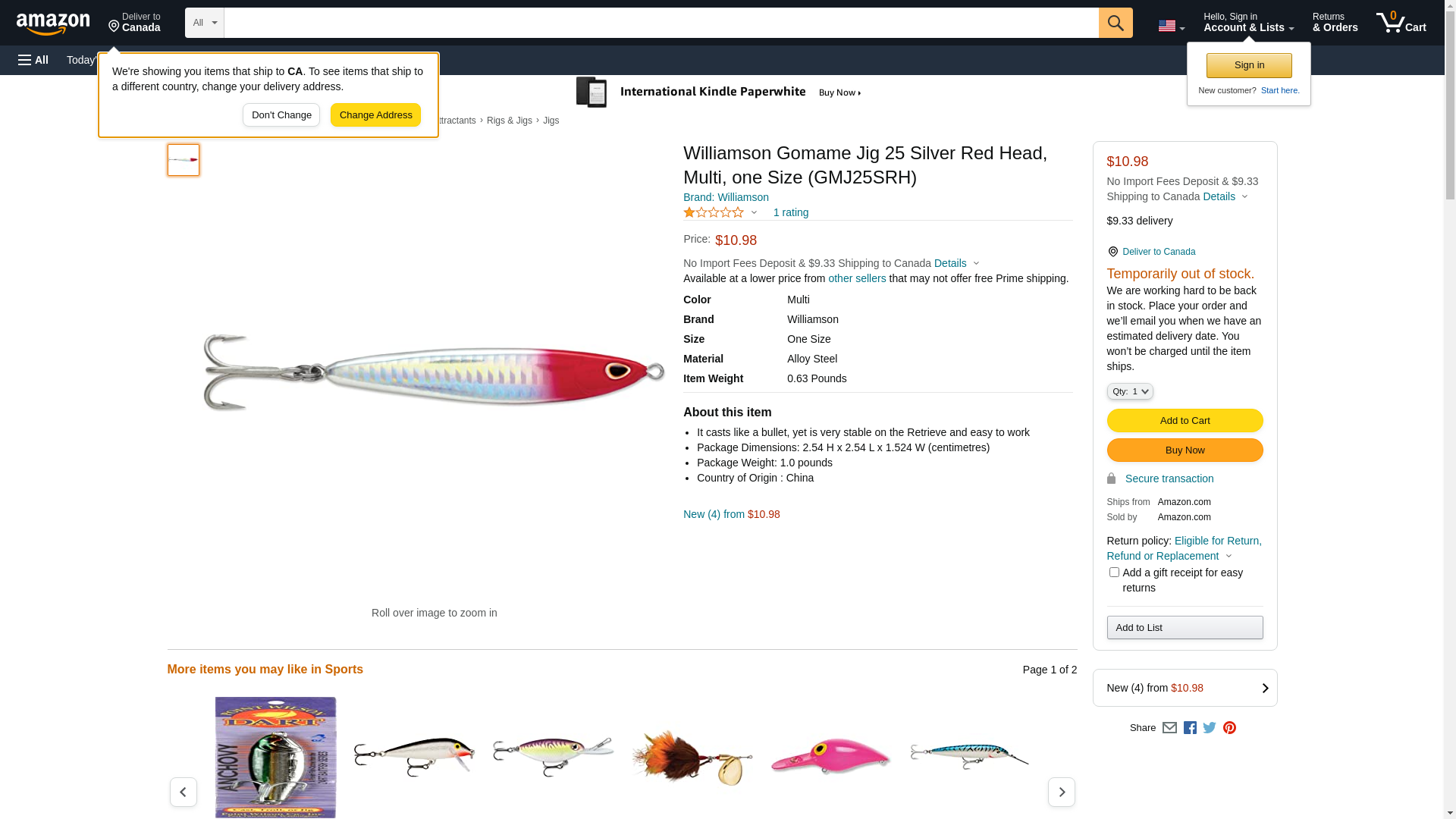1456x819 pixels.
Task: Click the Add to Cart button
Action: (x=1185, y=421)
